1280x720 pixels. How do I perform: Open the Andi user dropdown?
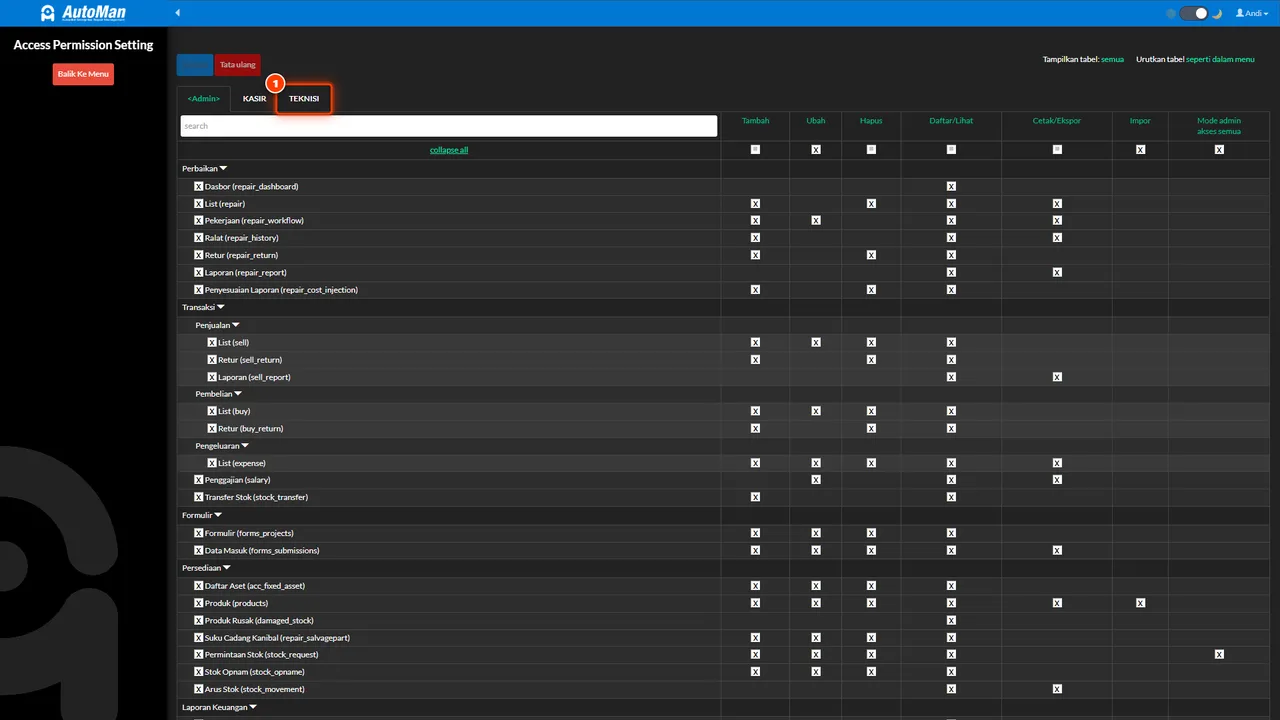[x=1251, y=13]
